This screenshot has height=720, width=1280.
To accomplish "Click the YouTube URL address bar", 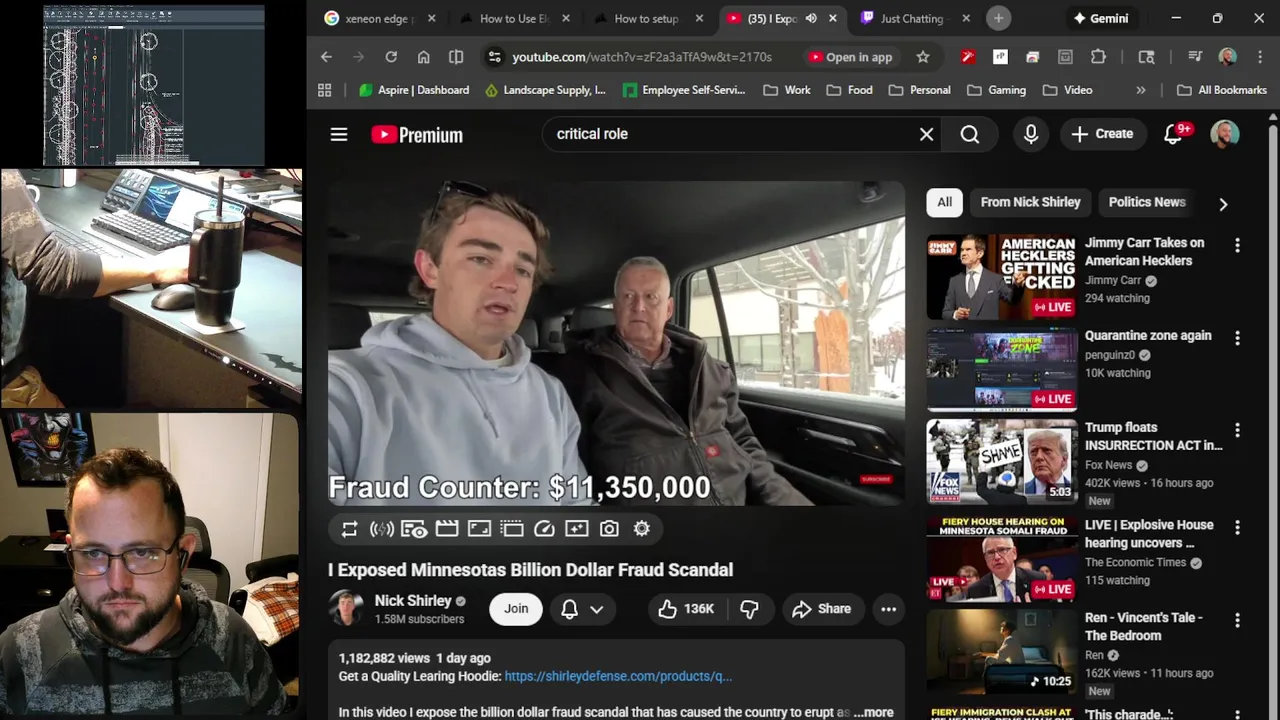I will [x=642, y=57].
